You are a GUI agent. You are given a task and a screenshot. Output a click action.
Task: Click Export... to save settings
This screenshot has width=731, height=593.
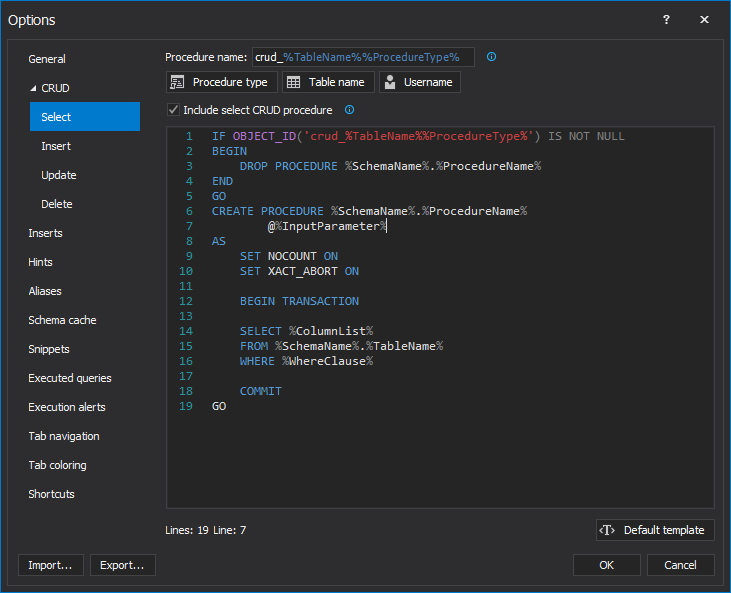123,565
